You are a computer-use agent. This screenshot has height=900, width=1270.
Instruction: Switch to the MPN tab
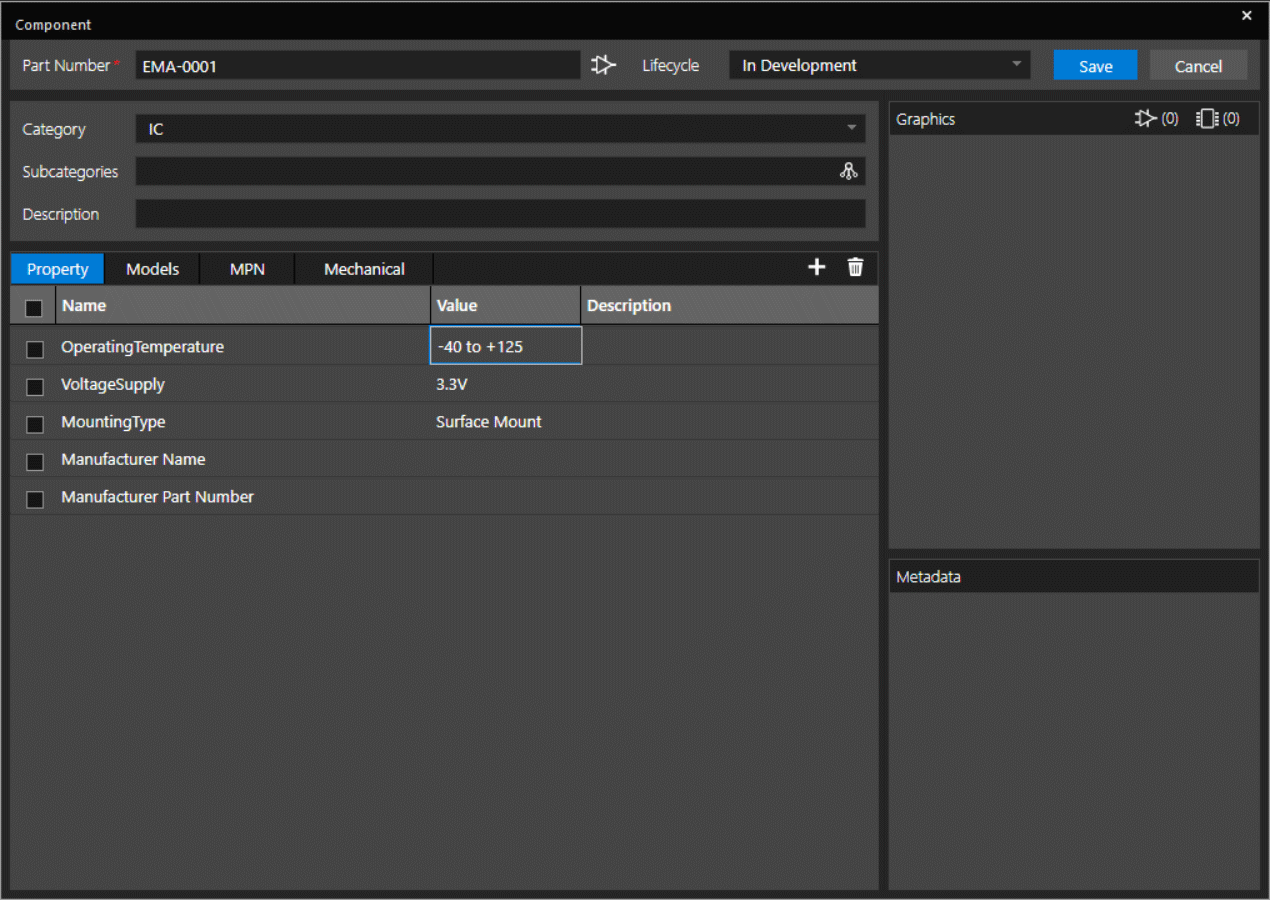246,268
